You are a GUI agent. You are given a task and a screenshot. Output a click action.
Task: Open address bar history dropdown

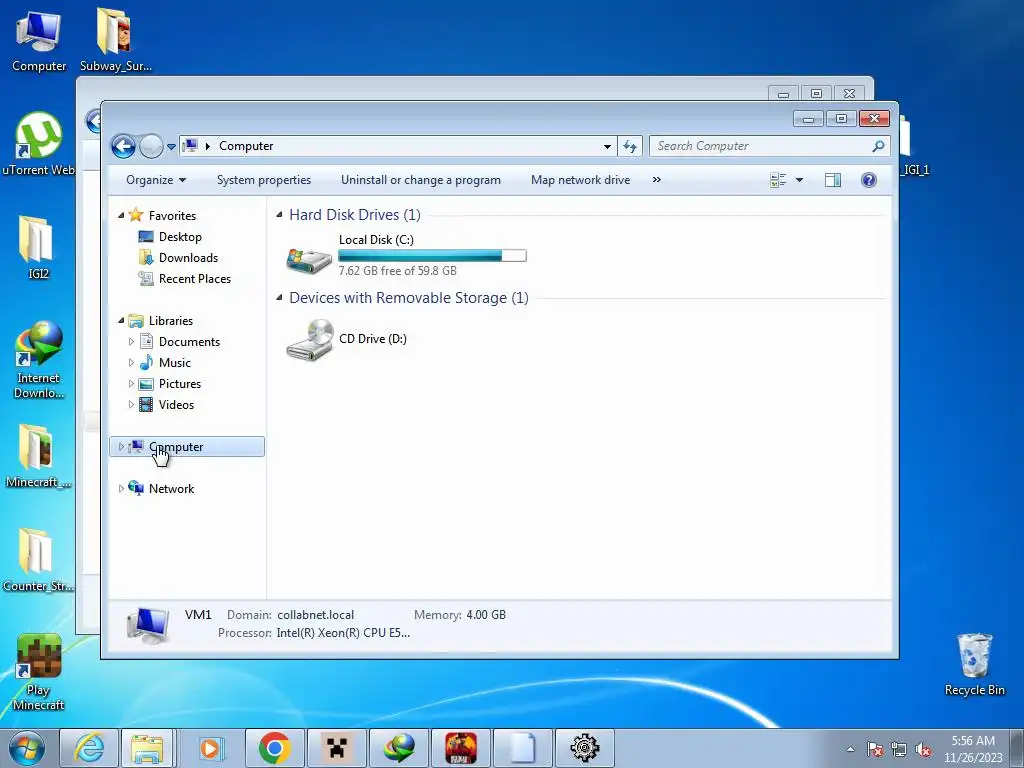(607, 146)
